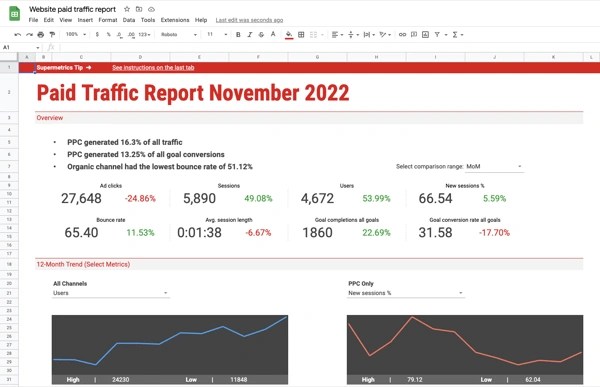Screen dimensions: 600x387
Task: Open the Google Sheets home icon
Action: (15, 14)
